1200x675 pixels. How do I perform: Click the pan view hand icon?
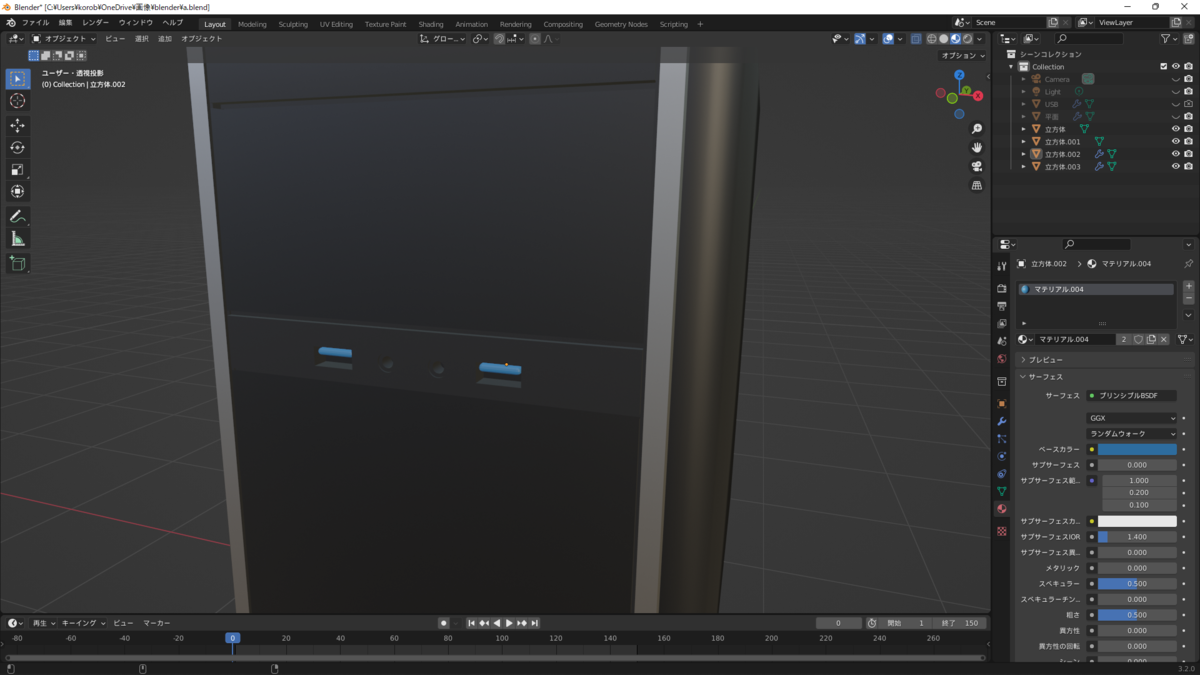[x=977, y=148]
